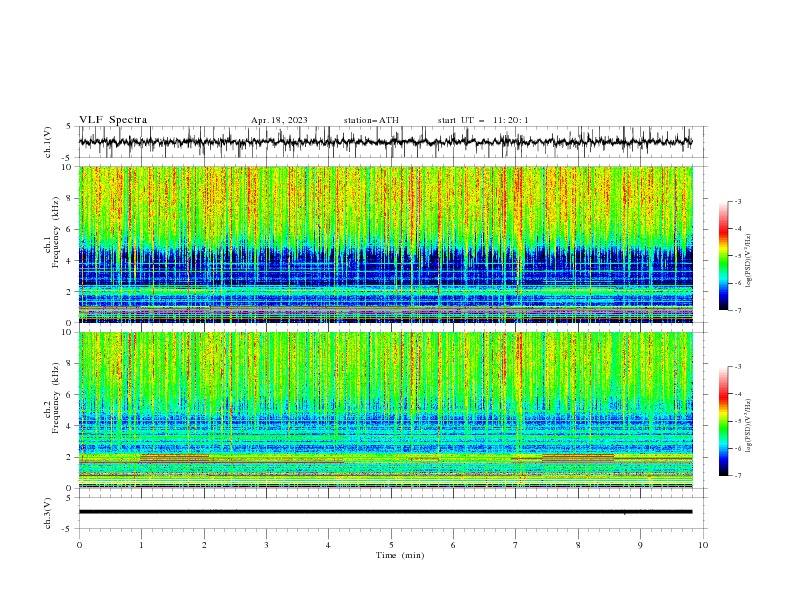Click time axis tick label "6"
This screenshot has height=612, width=792.
[453, 545]
